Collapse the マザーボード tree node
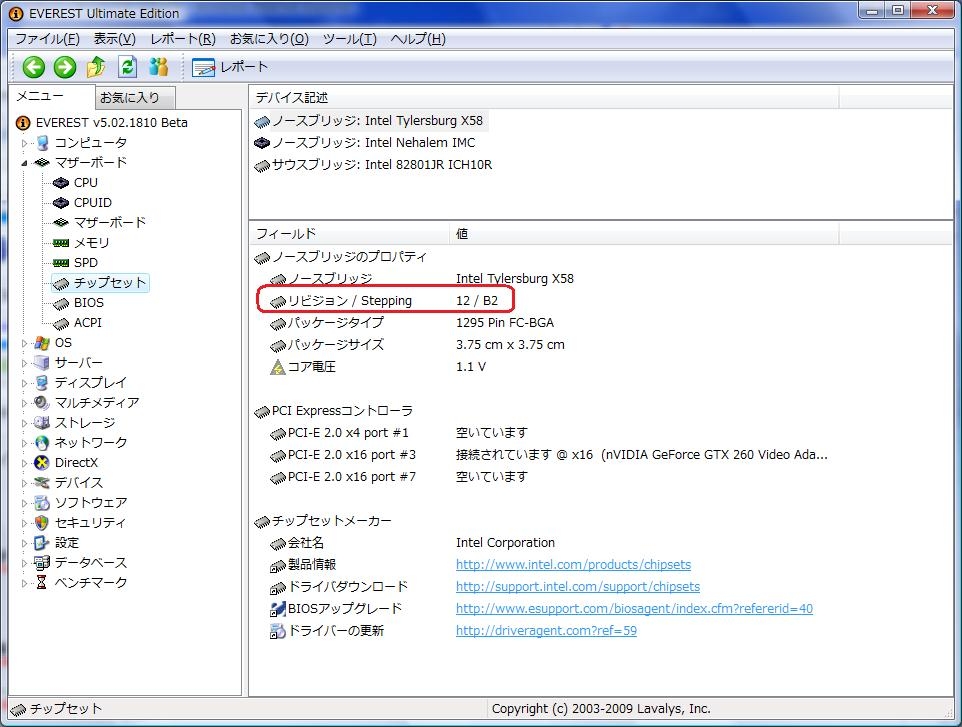The image size is (962, 727). click(x=25, y=163)
